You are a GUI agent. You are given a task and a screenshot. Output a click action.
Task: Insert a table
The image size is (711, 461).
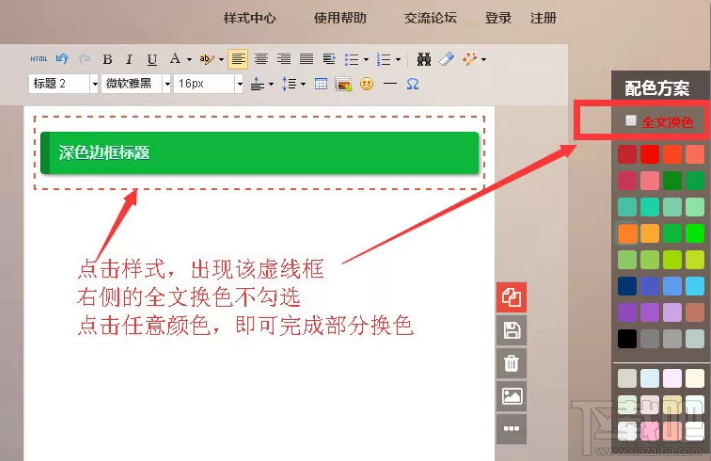pyautogui.click(x=321, y=84)
